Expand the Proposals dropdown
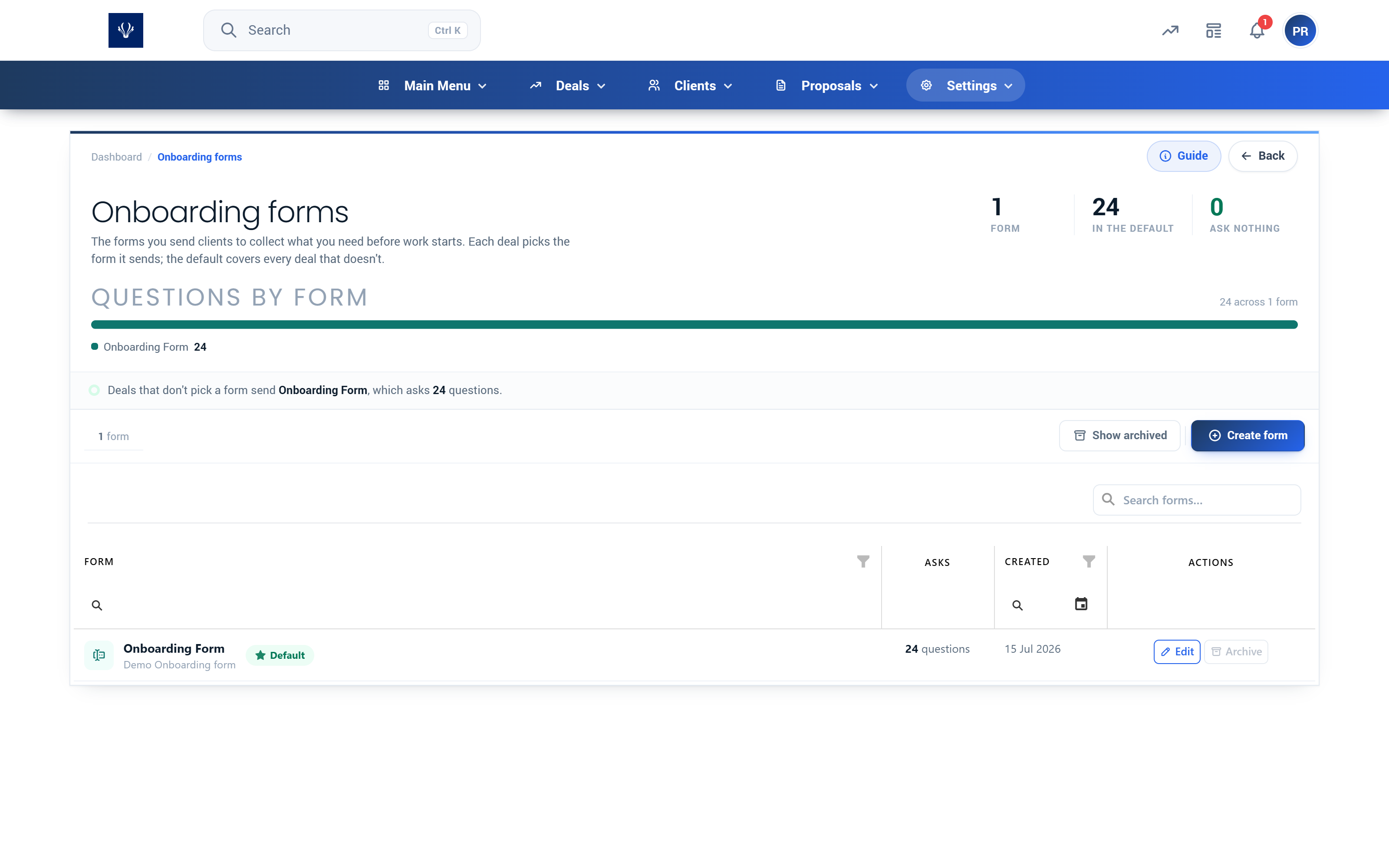Viewport: 1389px width, 868px height. point(826,85)
